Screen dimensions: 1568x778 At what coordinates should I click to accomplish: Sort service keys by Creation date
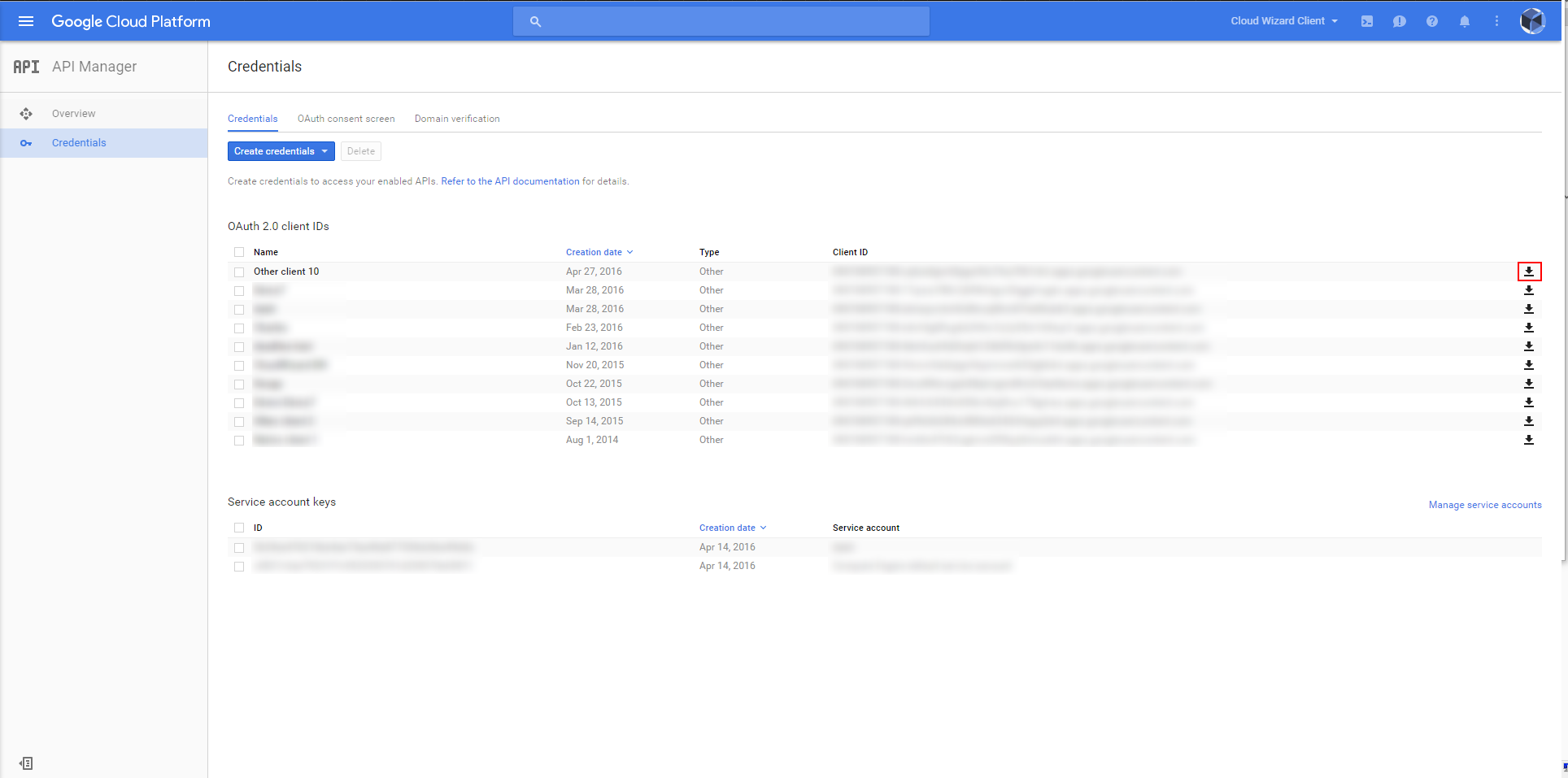coord(733,528)
